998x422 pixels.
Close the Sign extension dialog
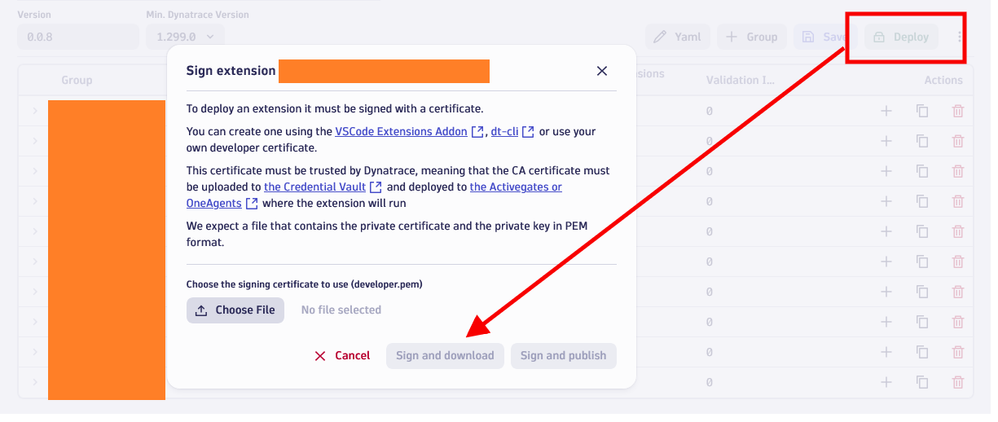point(602,71)
